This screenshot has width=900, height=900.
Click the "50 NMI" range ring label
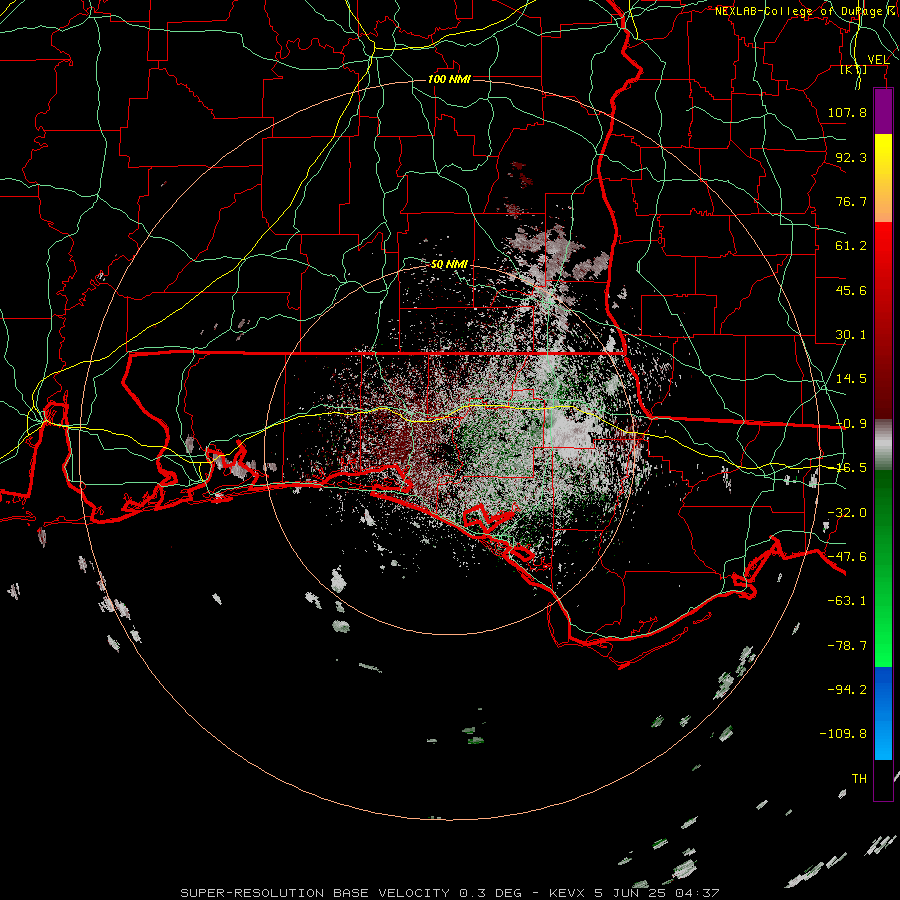tap(449, 264)
